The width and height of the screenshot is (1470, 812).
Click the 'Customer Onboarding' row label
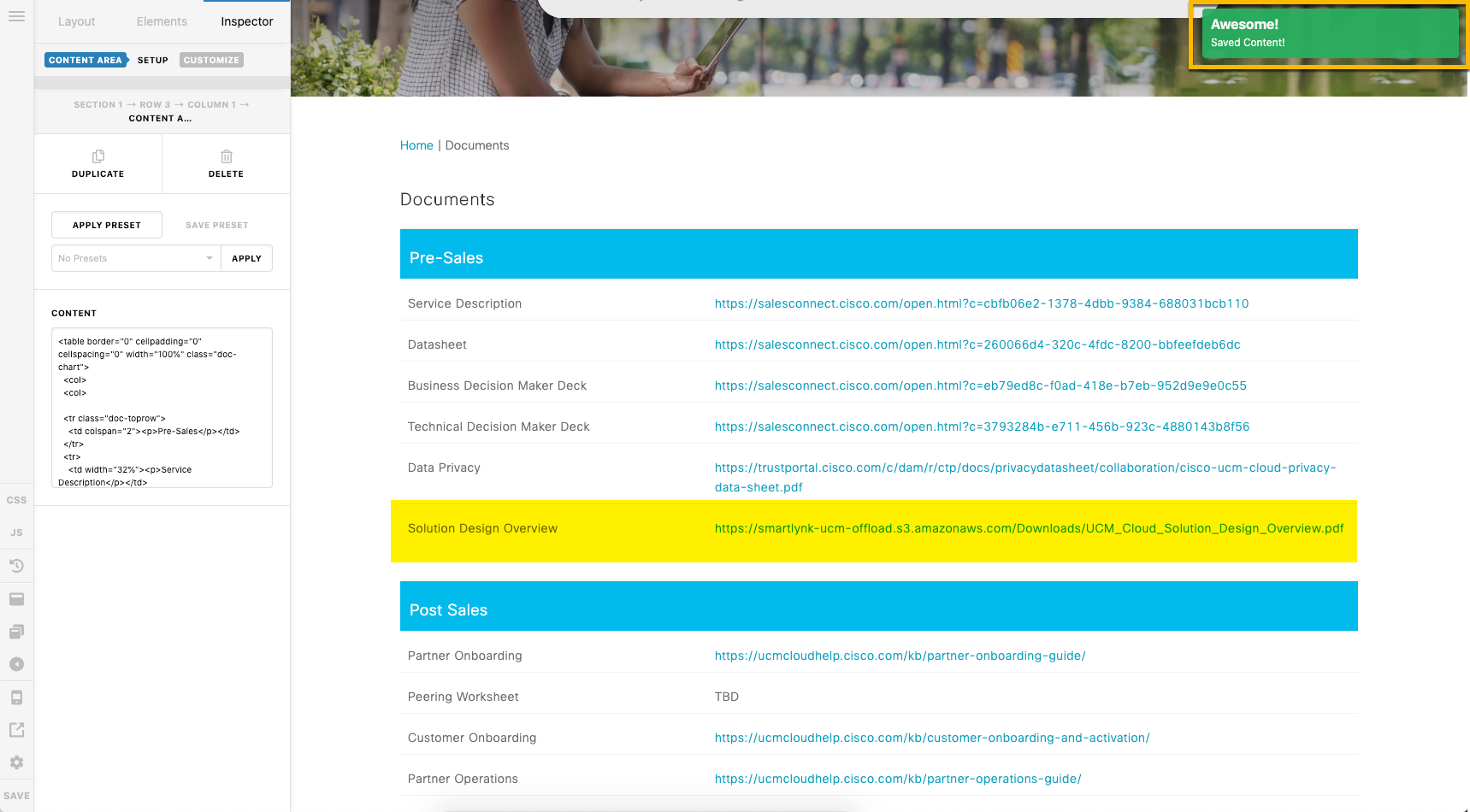(472, 738)
